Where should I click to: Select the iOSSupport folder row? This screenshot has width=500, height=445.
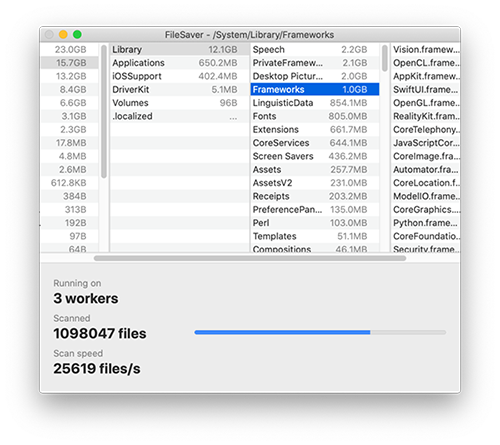coord(179,76)
